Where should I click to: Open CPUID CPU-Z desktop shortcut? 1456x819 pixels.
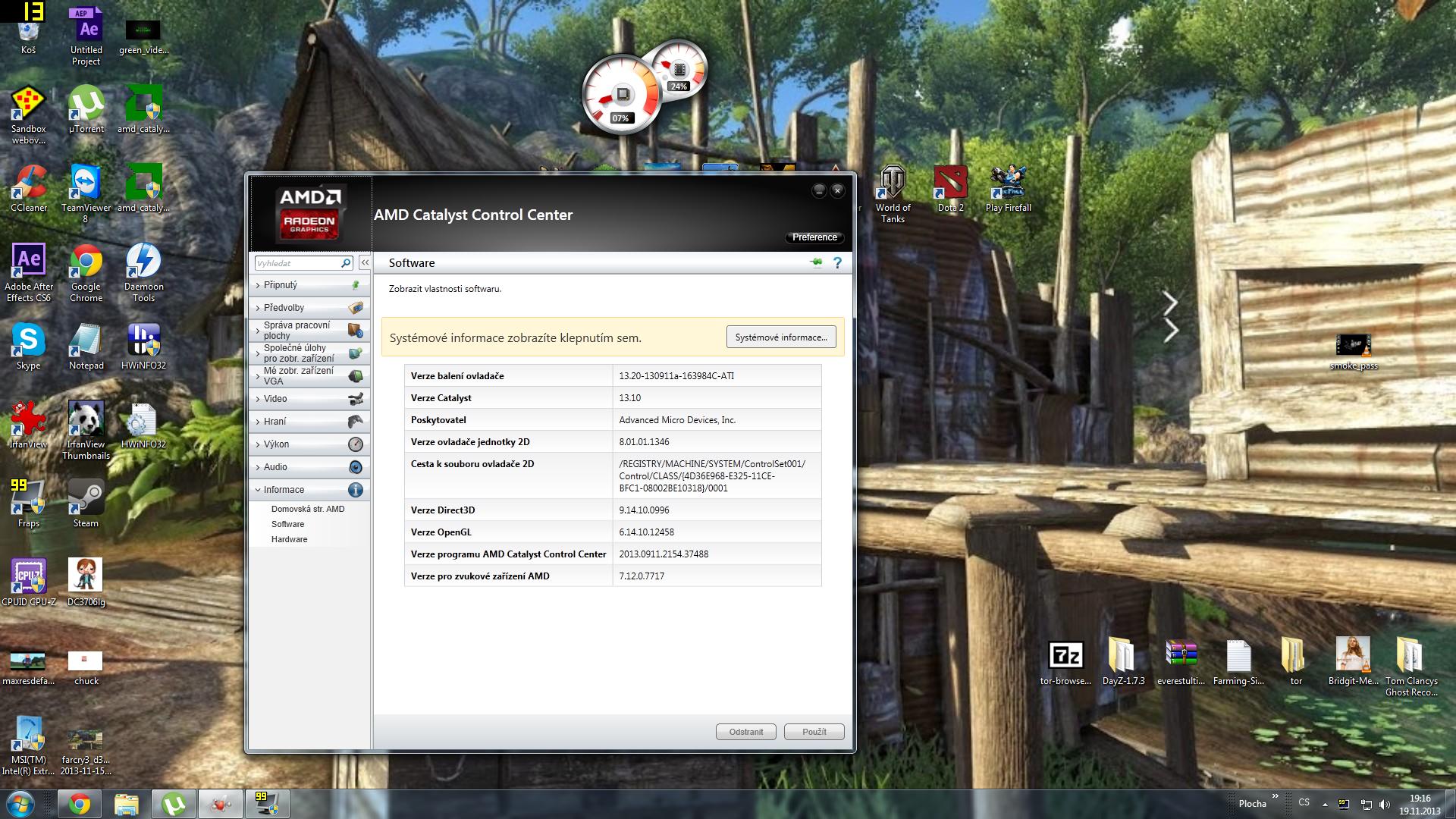29,582
